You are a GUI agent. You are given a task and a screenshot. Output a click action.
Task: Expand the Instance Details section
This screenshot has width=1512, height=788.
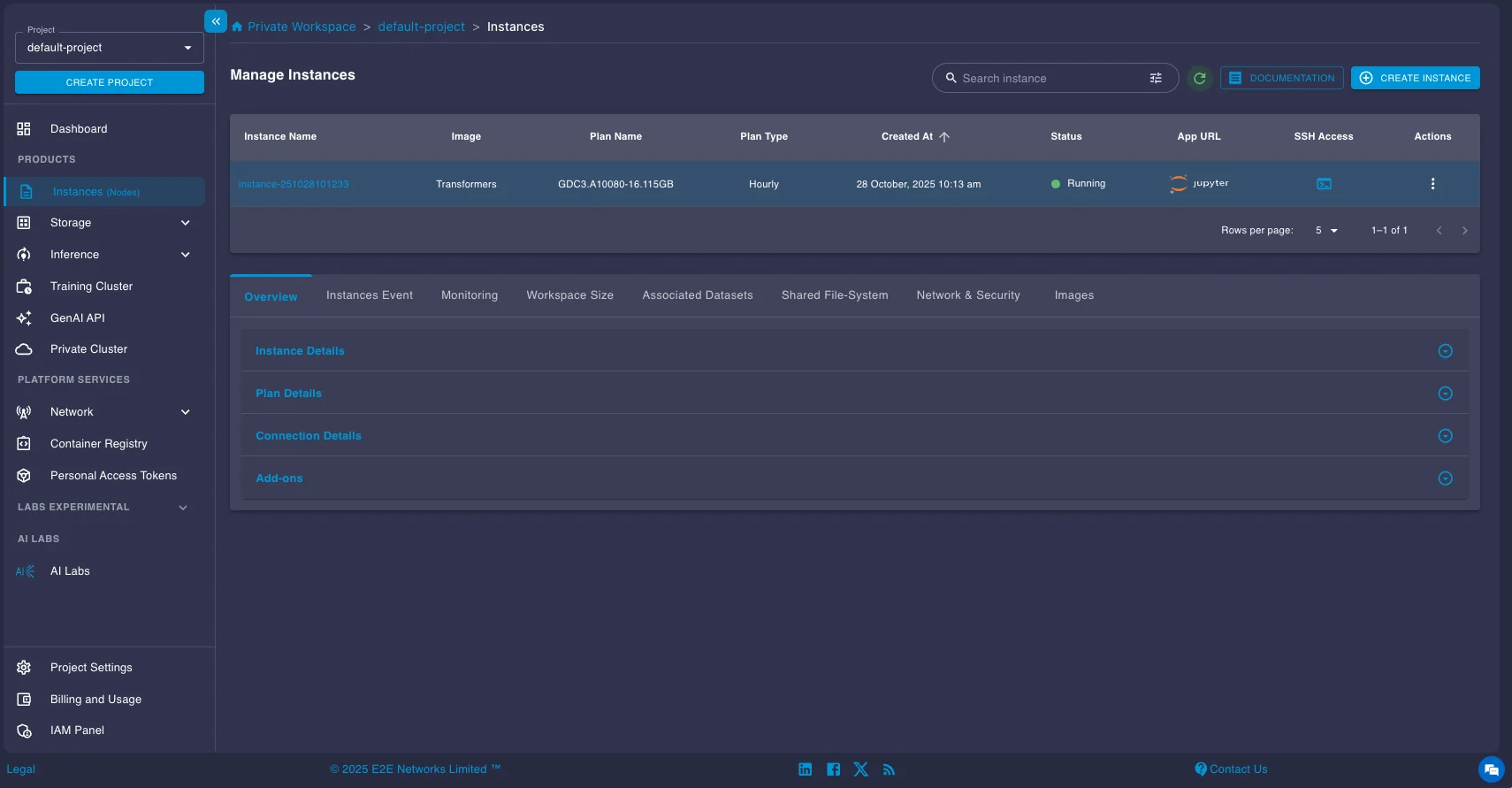coord(1445,351)
